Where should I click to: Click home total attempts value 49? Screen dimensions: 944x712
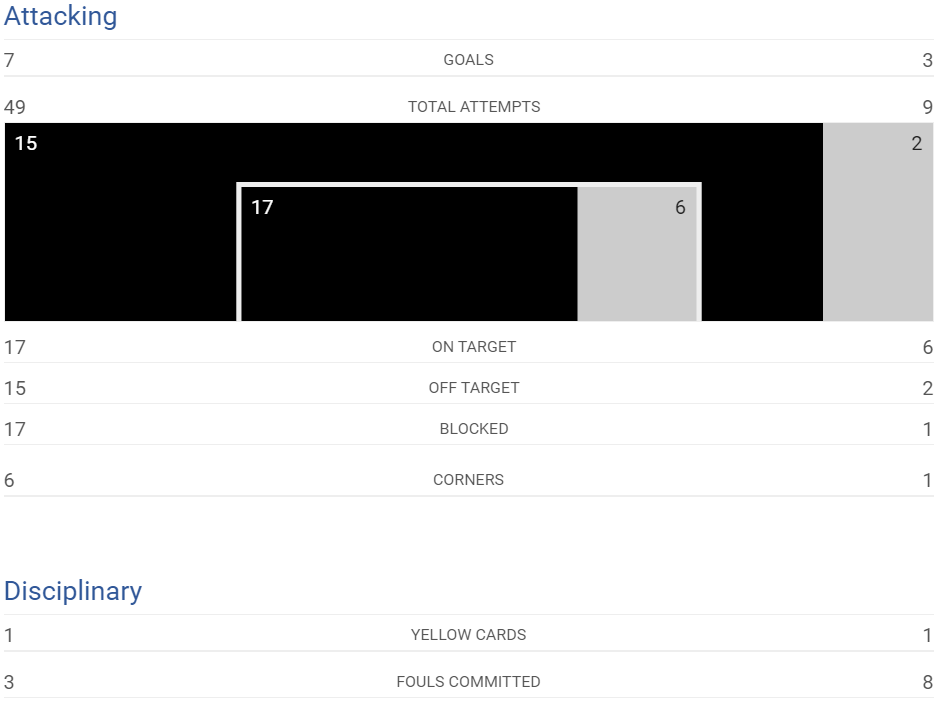point(14,107)
